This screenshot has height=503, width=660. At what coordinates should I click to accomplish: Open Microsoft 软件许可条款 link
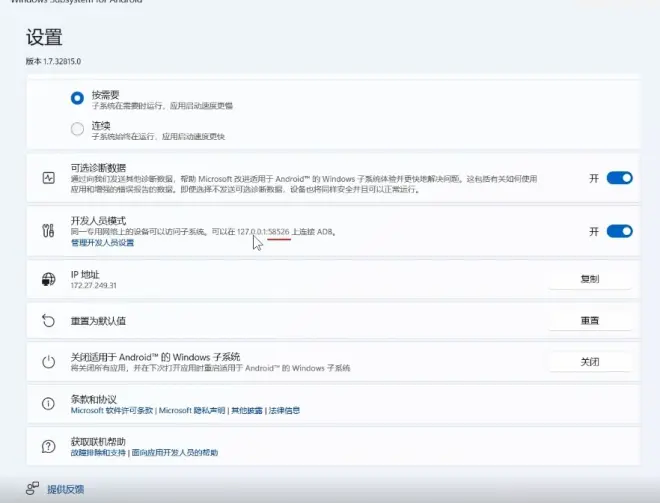tap(112, 410)
